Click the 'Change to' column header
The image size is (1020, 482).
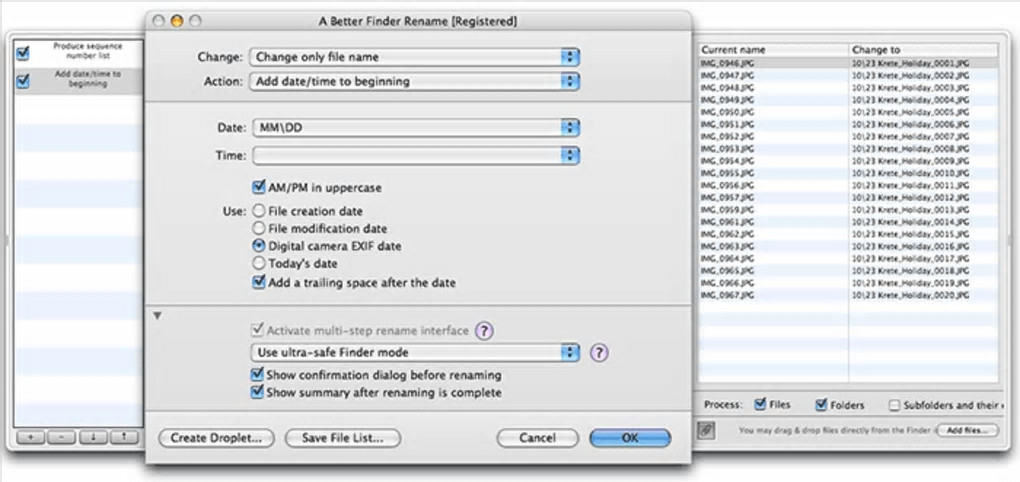tap(922, 49)
